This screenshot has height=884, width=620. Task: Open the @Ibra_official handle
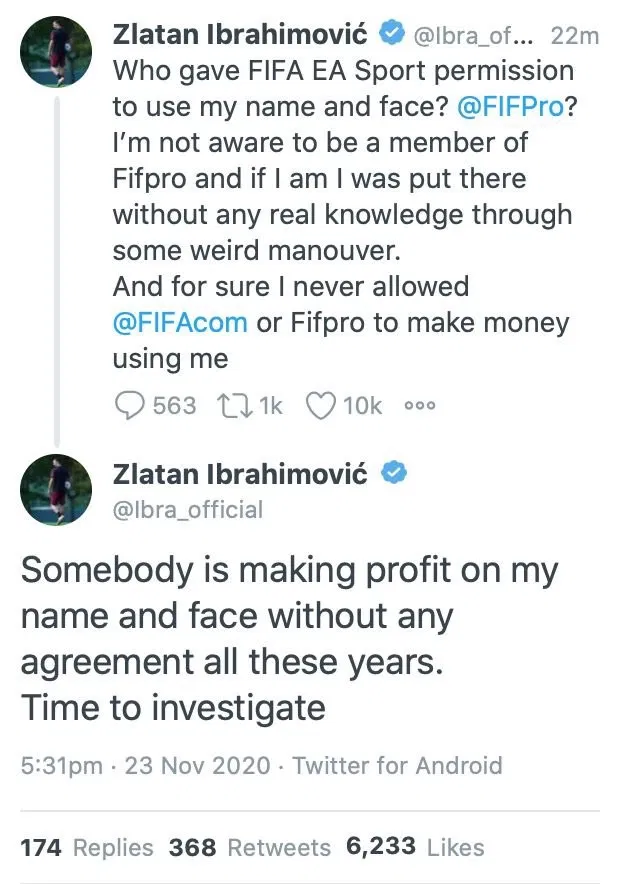click(x=188, y=510)
